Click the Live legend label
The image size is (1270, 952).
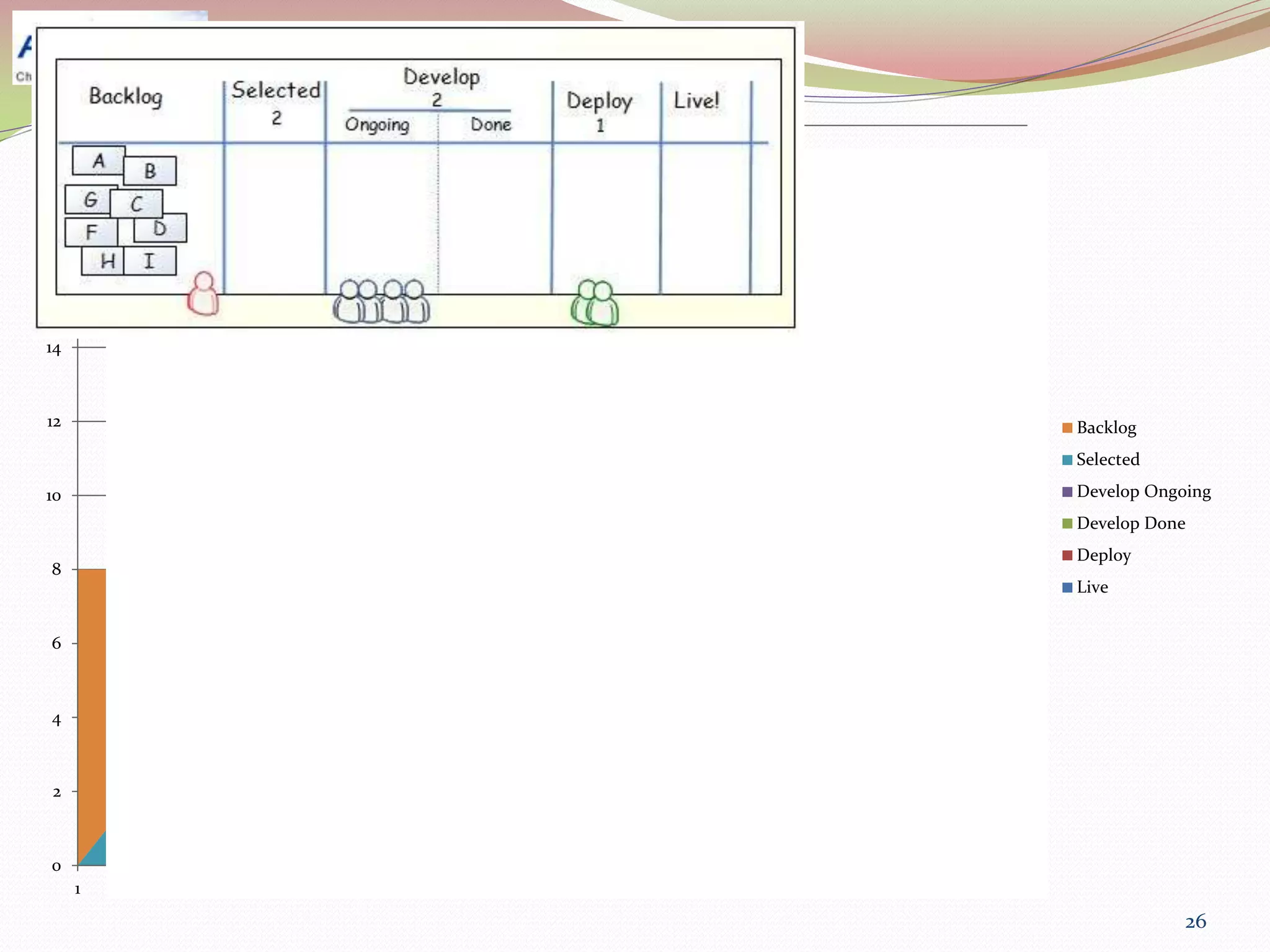click(1092, 587)
